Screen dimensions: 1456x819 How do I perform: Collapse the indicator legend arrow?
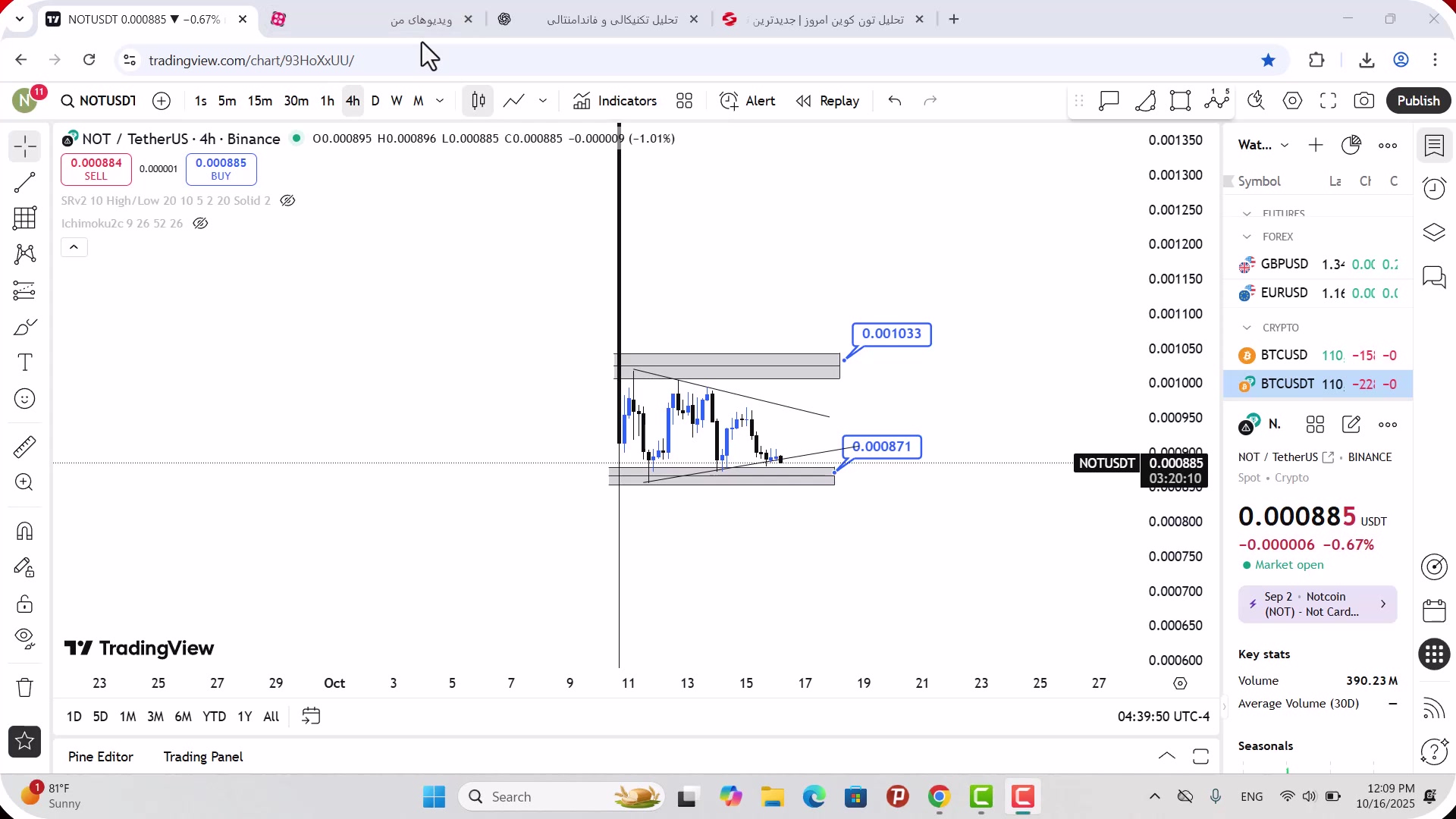74,247
